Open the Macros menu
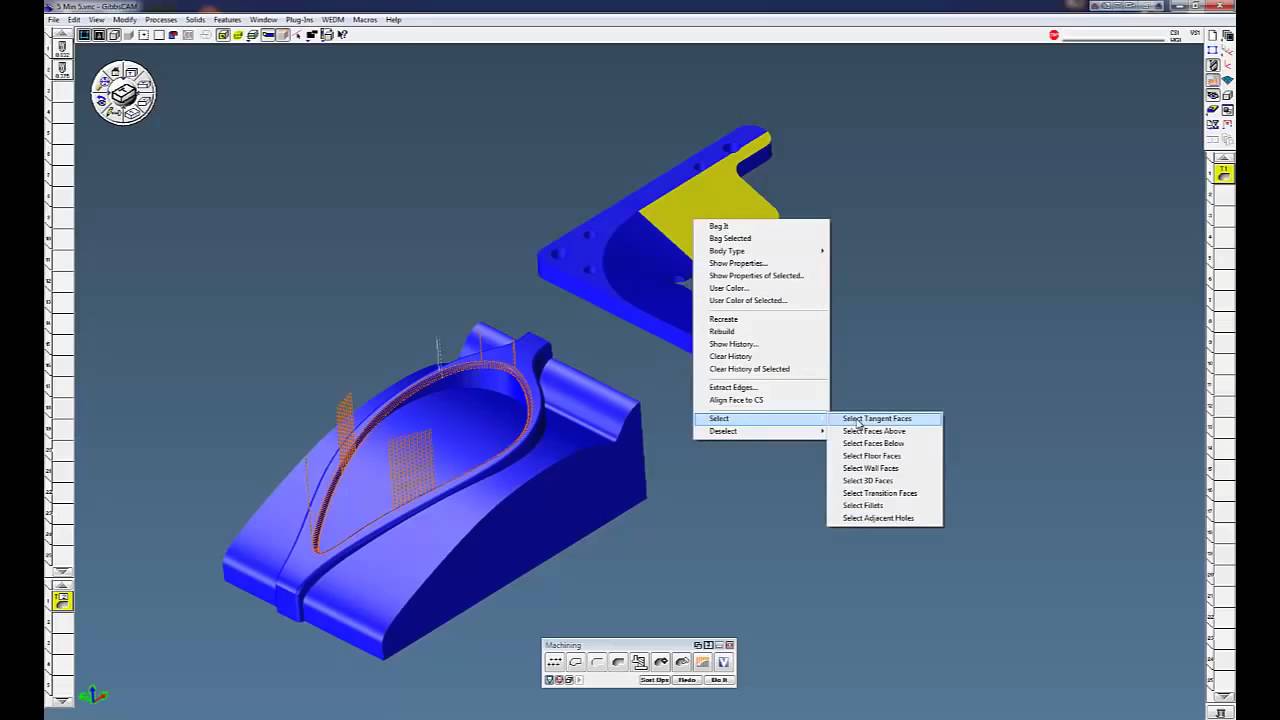Viewport: 1280px width, 720px height. coord(365,20)
